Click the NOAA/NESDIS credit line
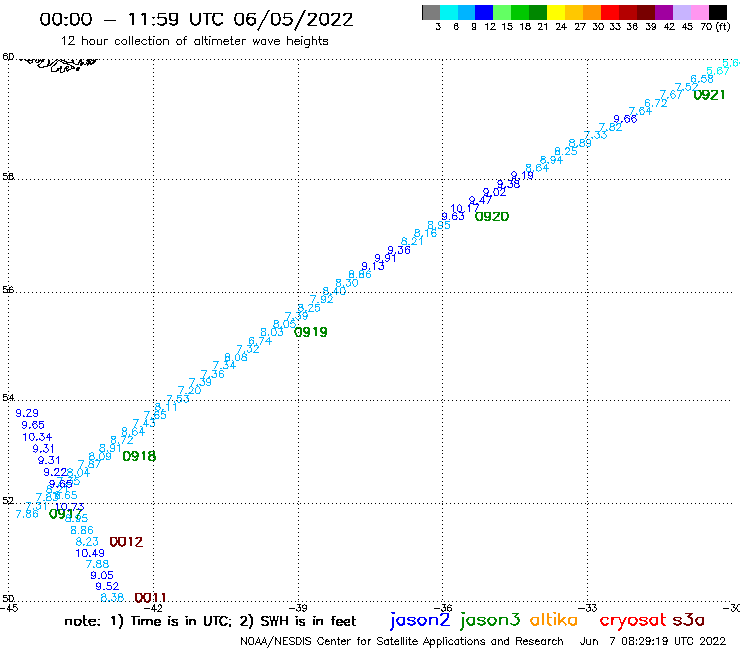The image size is (740, 650). [x=402, y=641]
